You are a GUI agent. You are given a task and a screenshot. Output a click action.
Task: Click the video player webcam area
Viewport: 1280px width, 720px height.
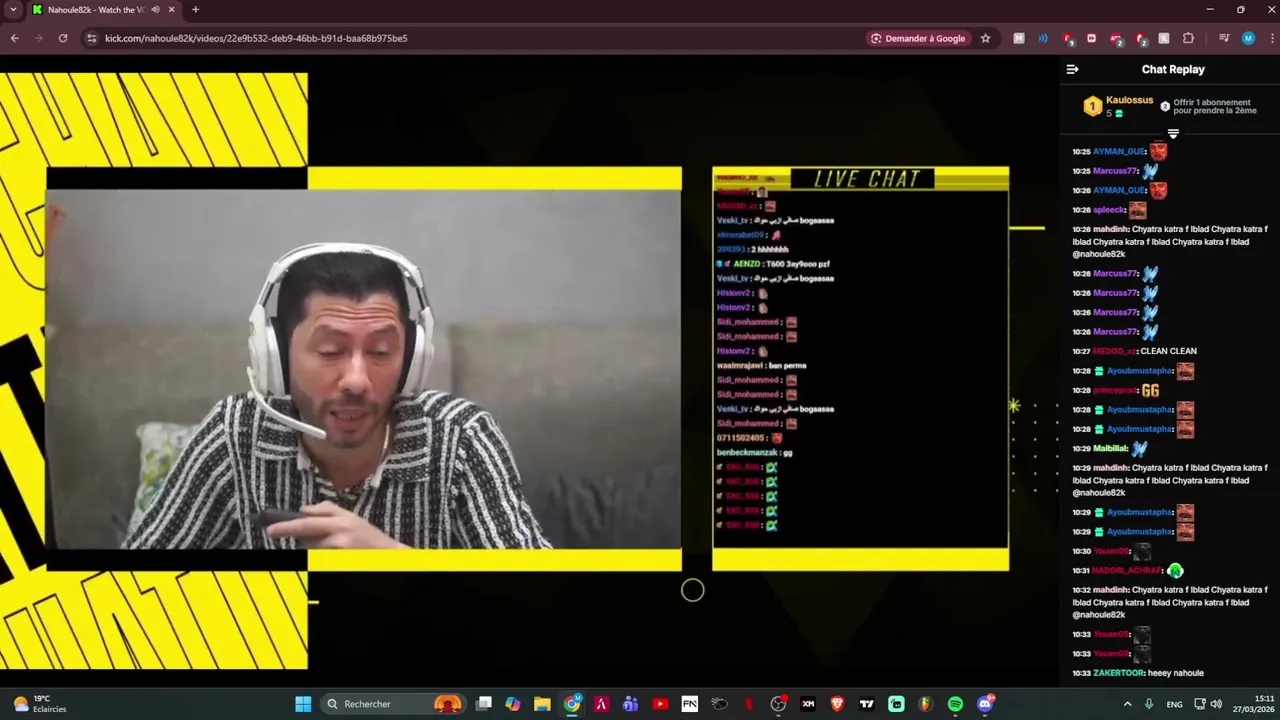[364, 369]
